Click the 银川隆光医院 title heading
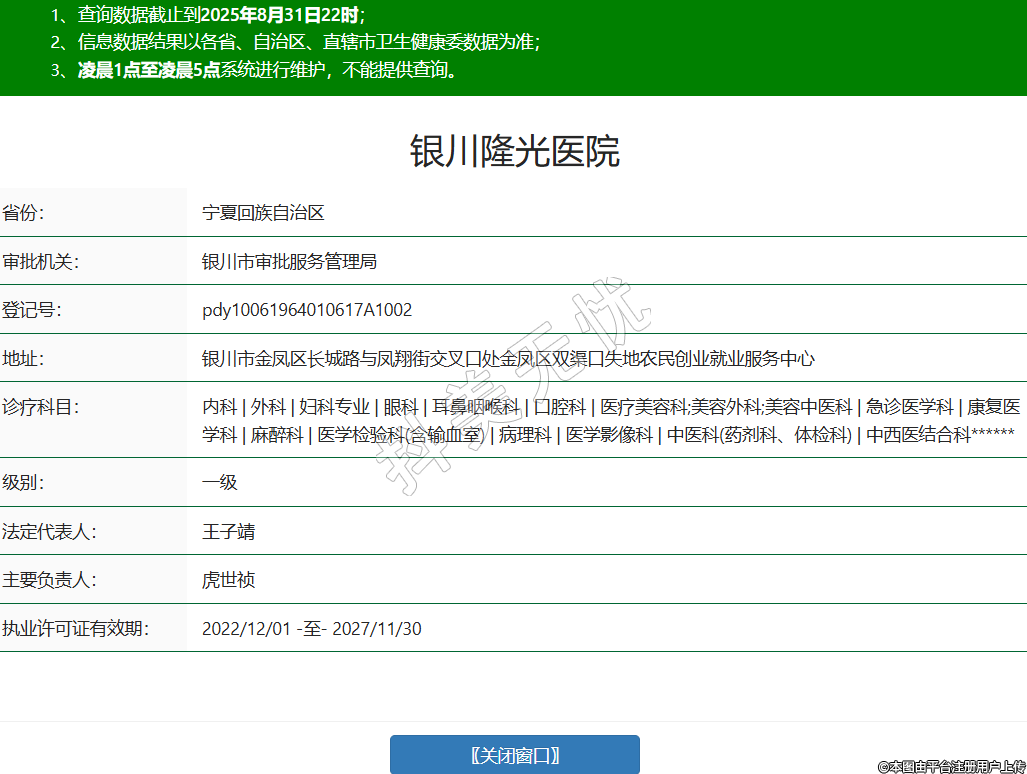The image size is (1027, 774). click(x=514, y=151)
